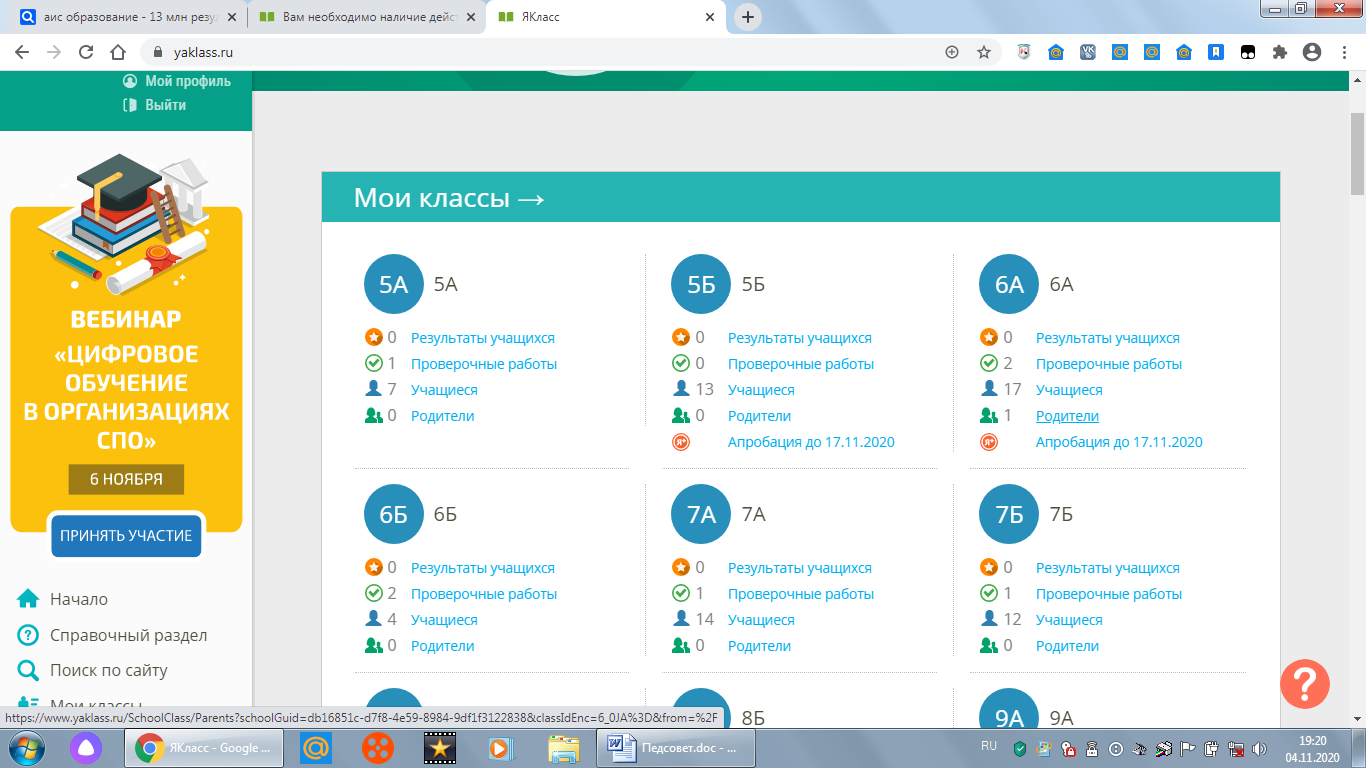Open Результаты учащихся for class 7Б

coord(1108,568)
